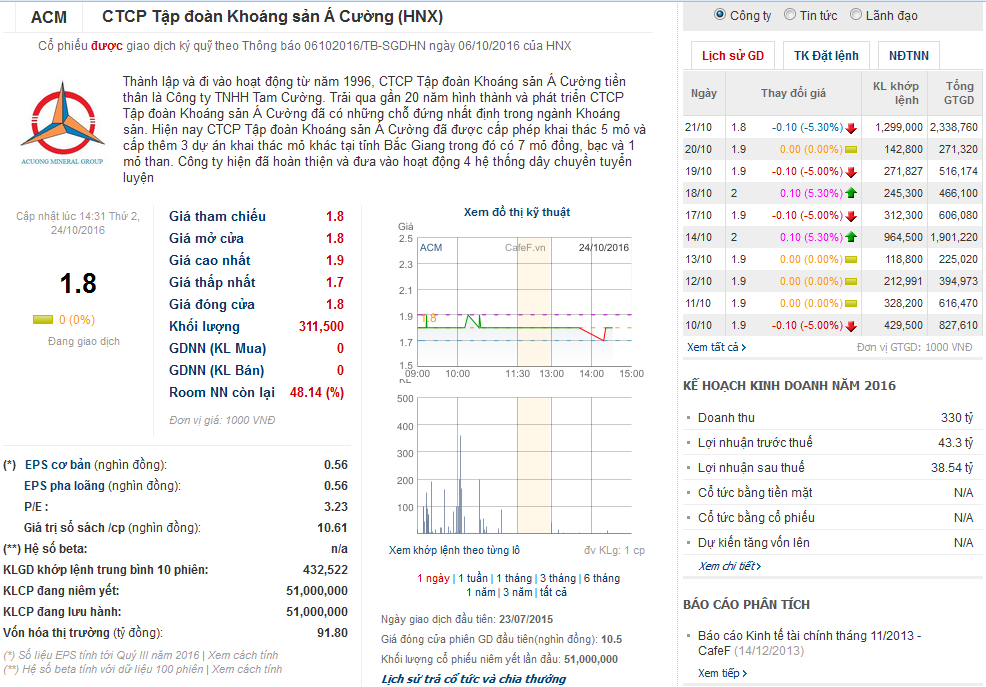
Task: Click the Khối lượng value 311,500
Action: pyautogui.click(x=321, y=326)
